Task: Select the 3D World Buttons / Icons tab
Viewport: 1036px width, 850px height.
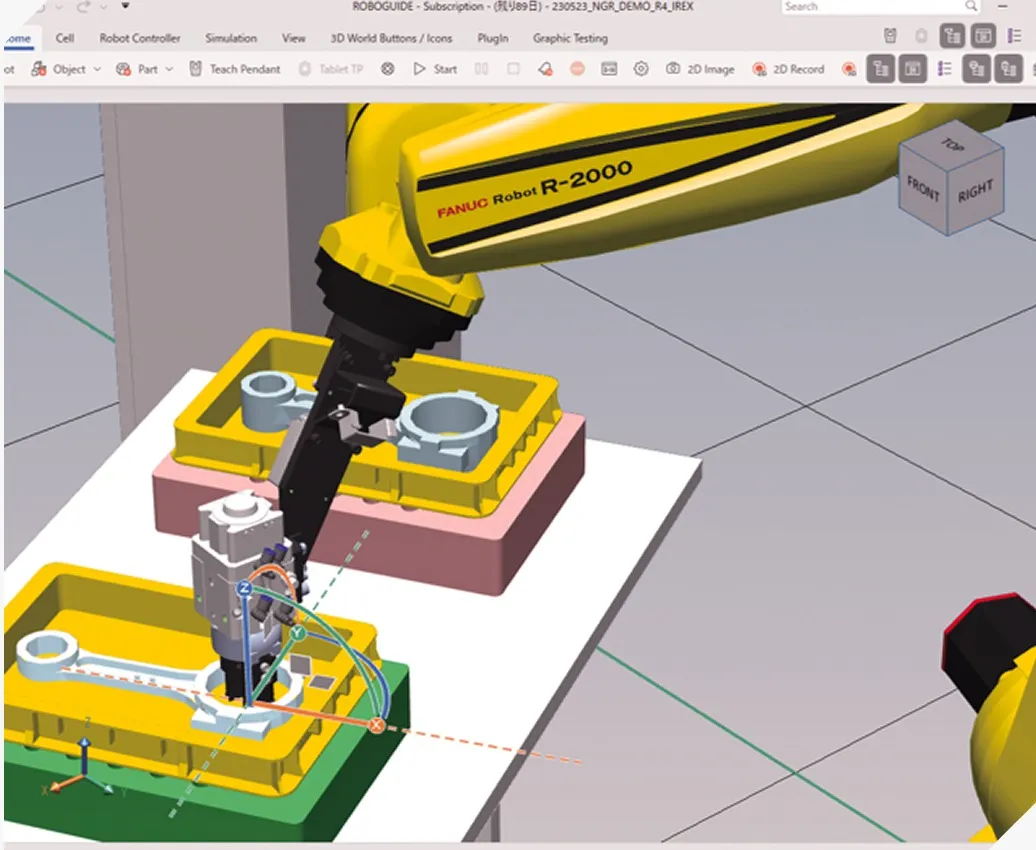Action: click(391, 38)
